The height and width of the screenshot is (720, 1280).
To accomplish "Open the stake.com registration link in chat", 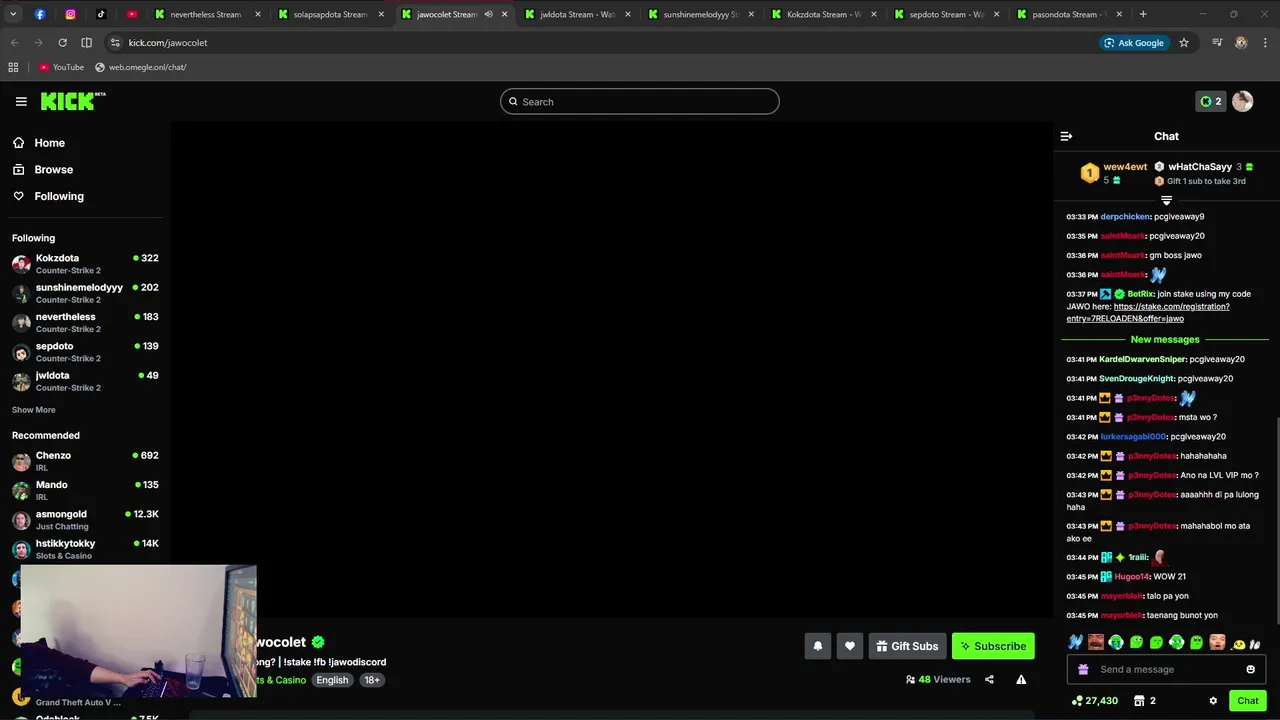I will click(1148, 313).
